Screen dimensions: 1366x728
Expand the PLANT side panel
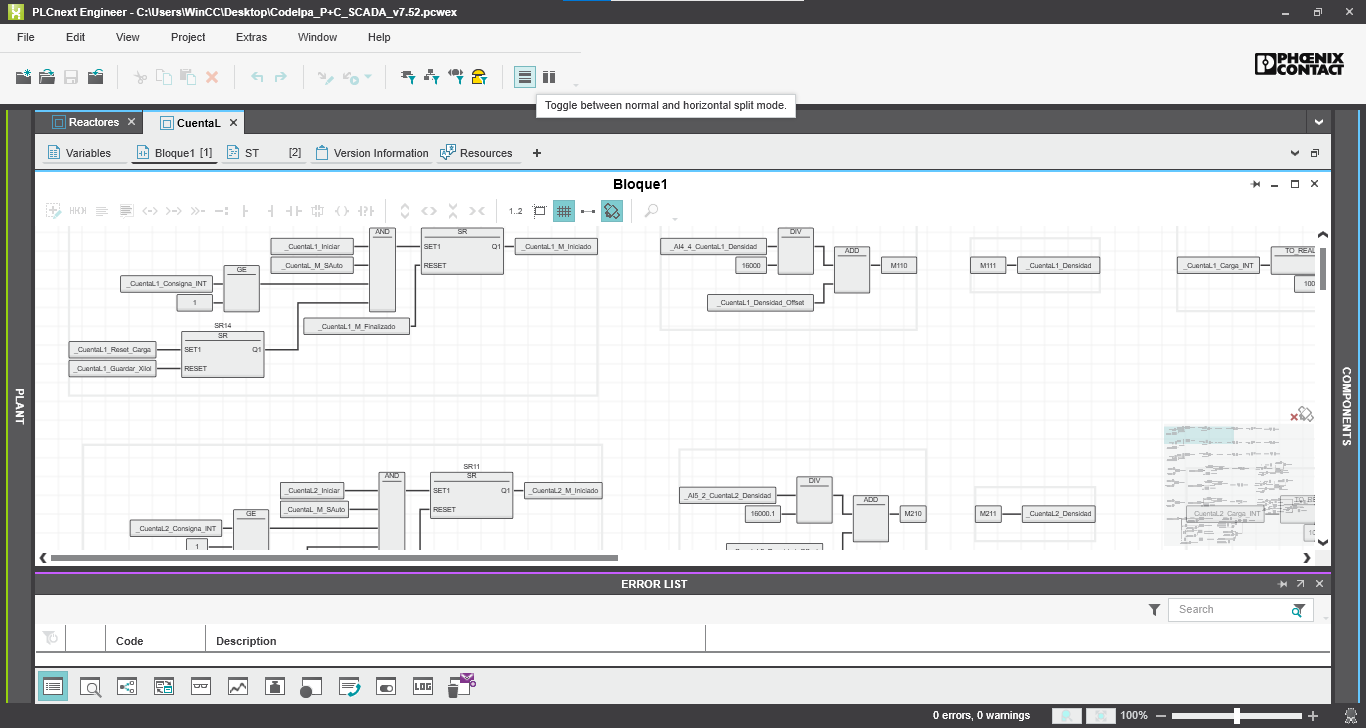(x=18, y=406)
